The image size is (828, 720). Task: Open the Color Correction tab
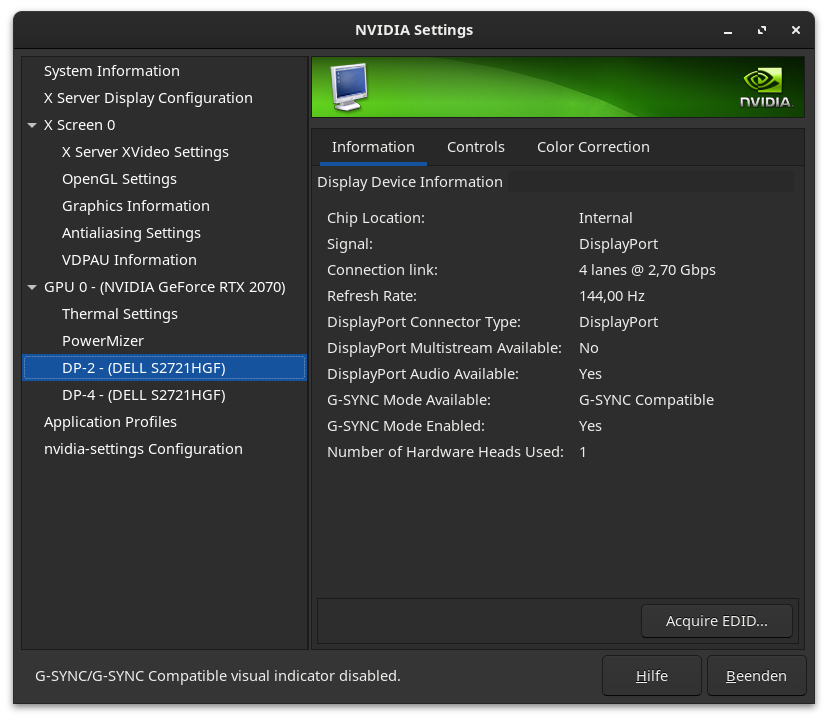pyautogui.click(x=593, y=147)
